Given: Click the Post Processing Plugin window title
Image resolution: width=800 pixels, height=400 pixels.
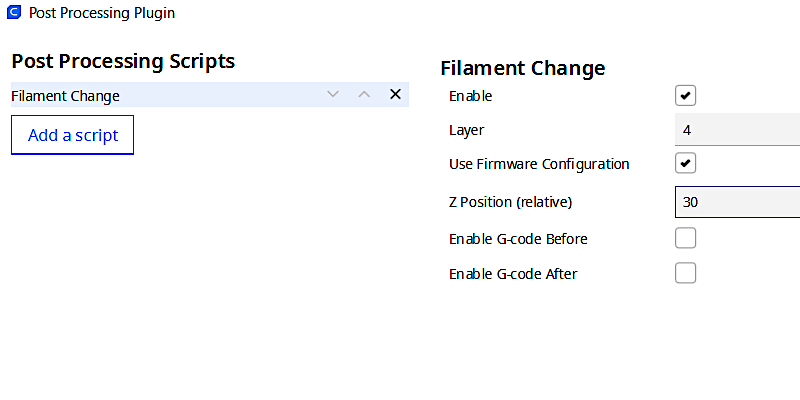Looking at the screenshot, I should click(102, 13).
